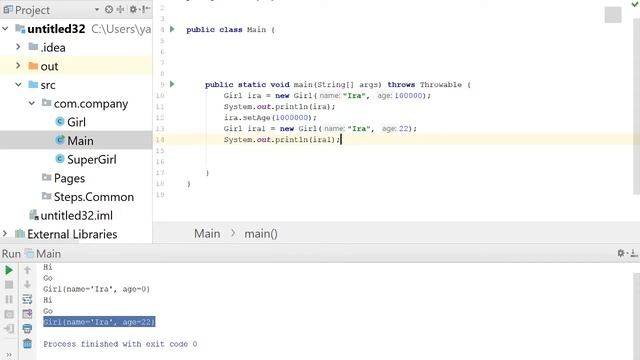This screenshot has width=640, height=360.
Task: Click the Pause output icon in Run panel
Action: tap(9, 300)
